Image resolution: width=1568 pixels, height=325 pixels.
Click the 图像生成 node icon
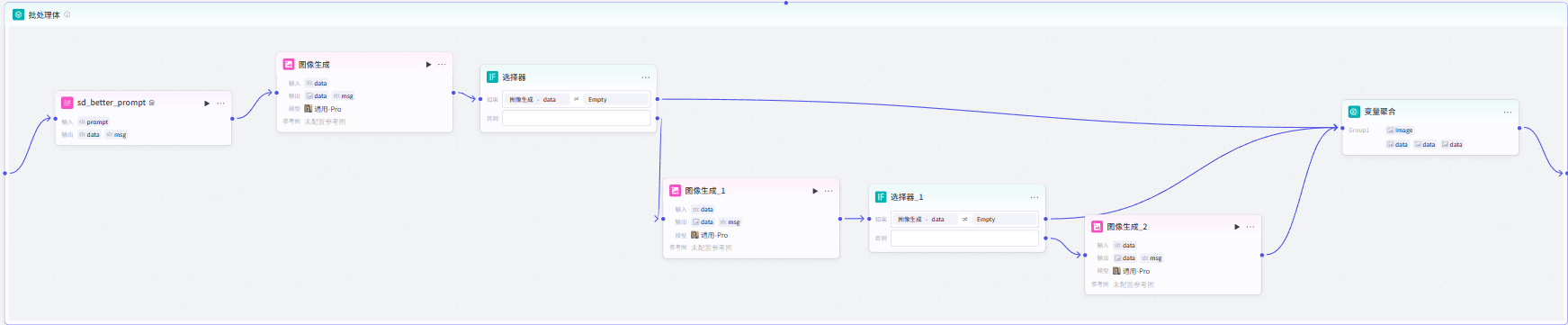(289, 64)
